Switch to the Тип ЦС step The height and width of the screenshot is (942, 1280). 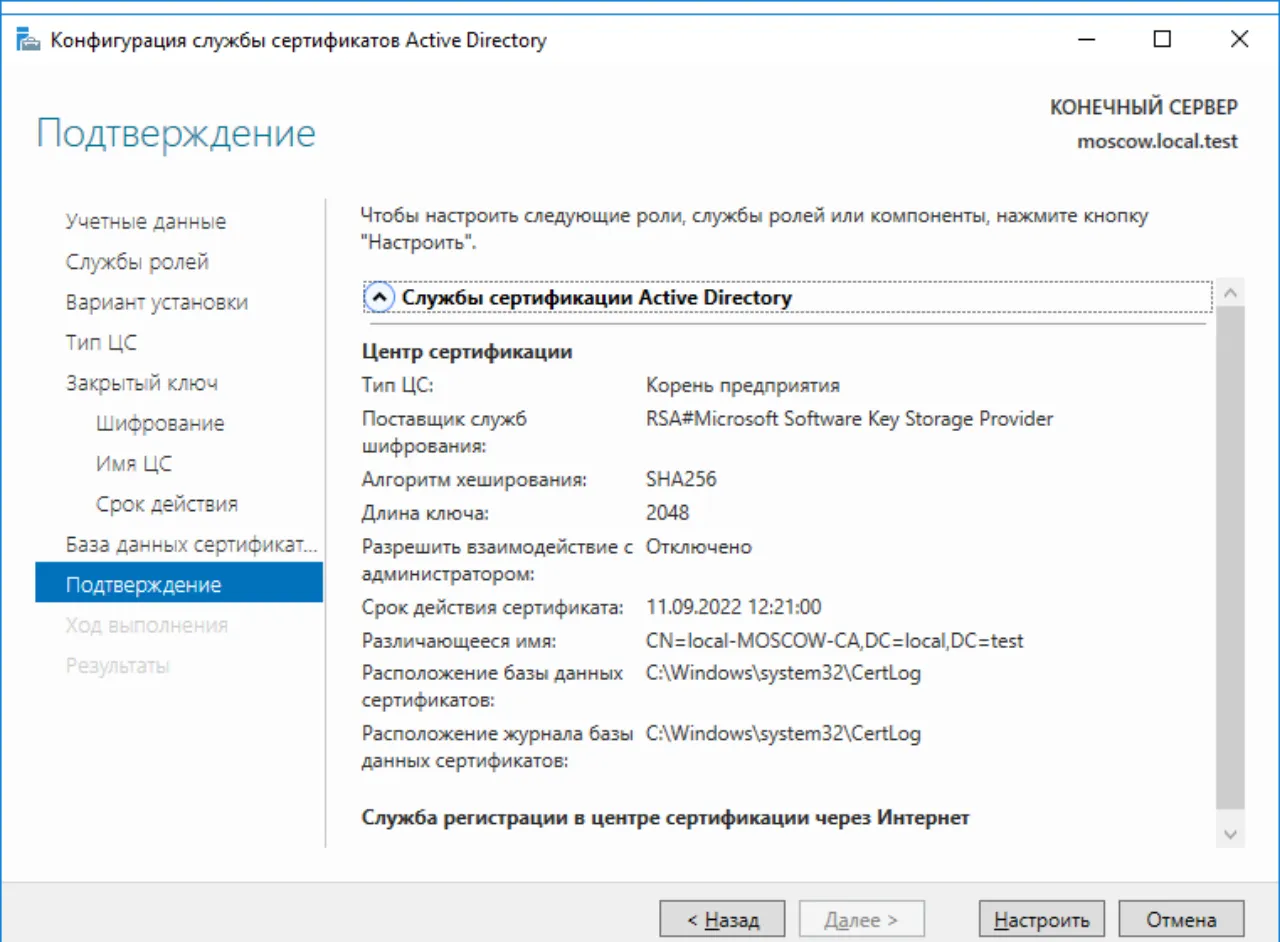101,343
